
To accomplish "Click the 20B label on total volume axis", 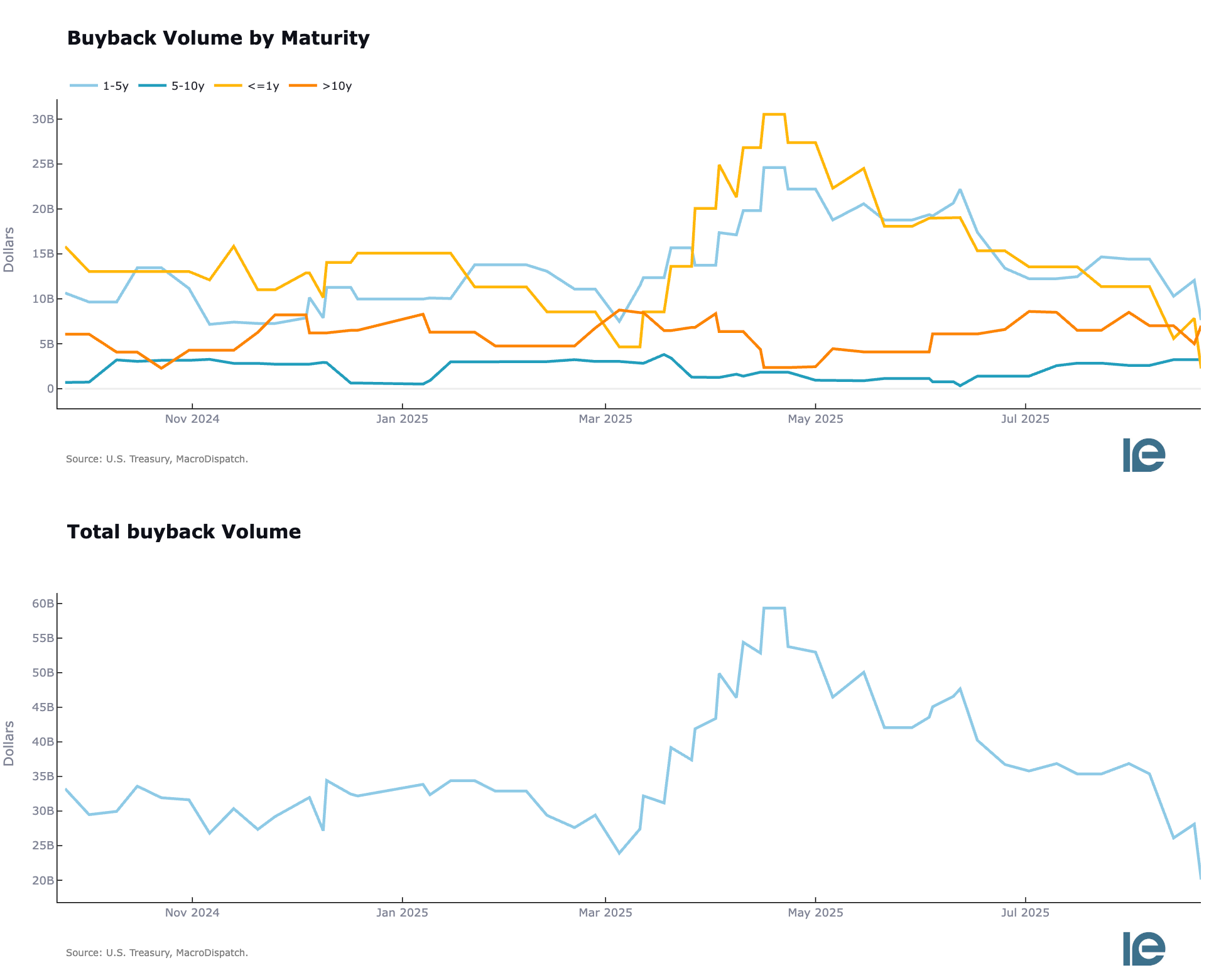I will pyautogui.click(x=43, y=881).
